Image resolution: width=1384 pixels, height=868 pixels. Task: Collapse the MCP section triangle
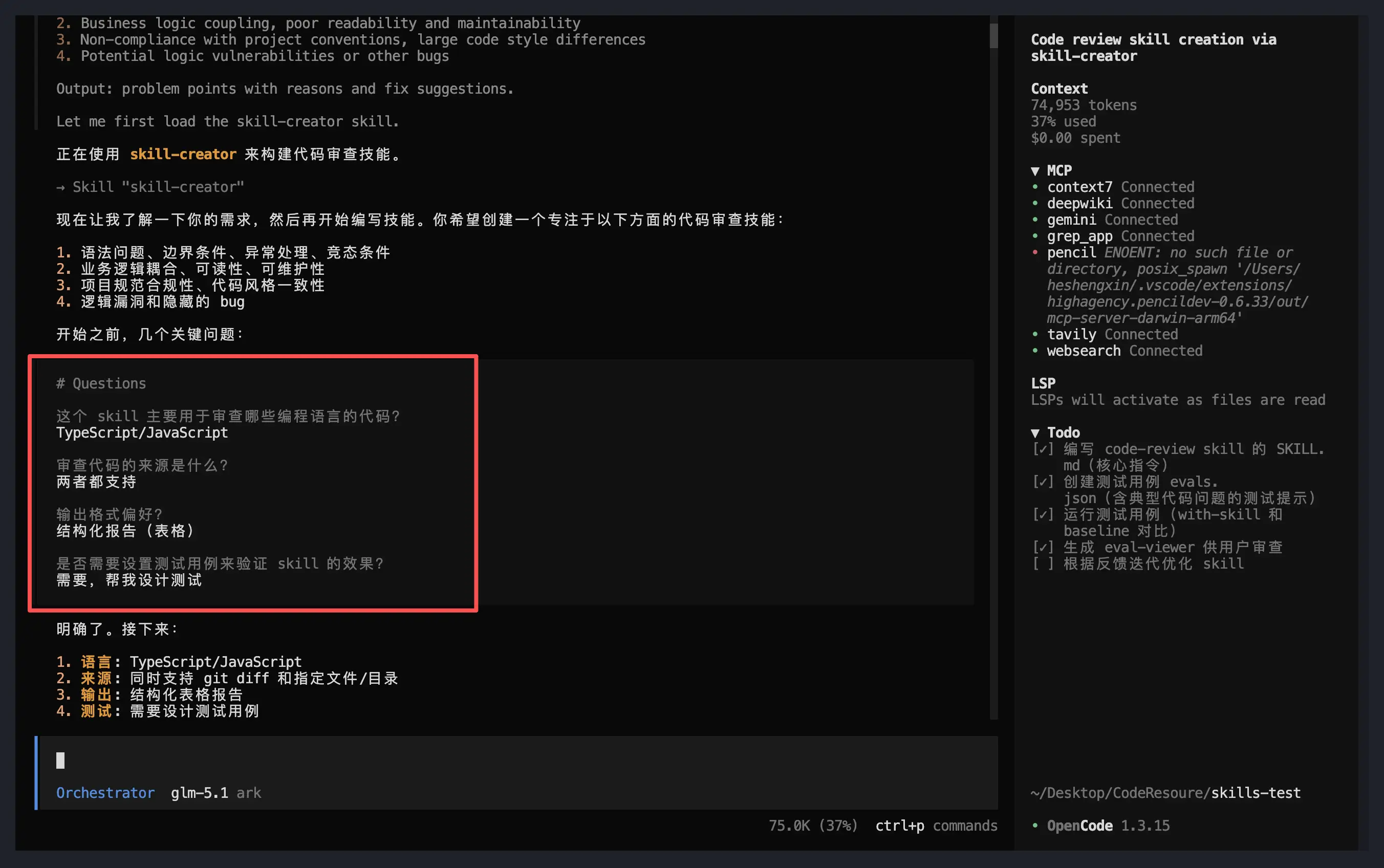pos(1035,171)
